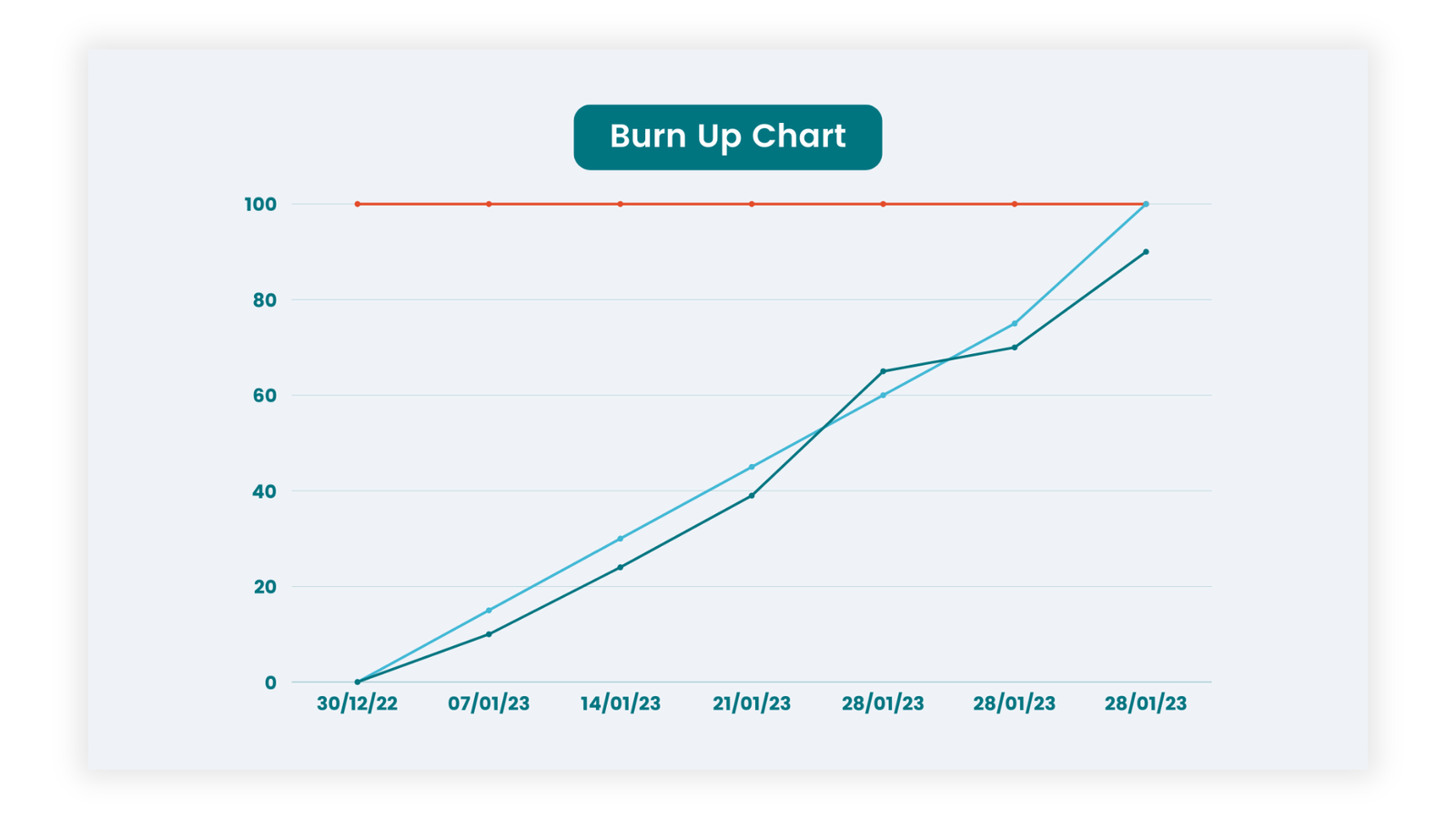
Task: Click the 14/01/23 x-axis label
Action: pos(621,703)
